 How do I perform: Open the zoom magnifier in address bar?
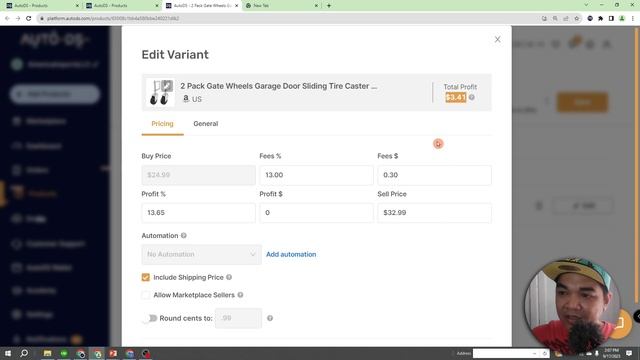pos(555,18)
